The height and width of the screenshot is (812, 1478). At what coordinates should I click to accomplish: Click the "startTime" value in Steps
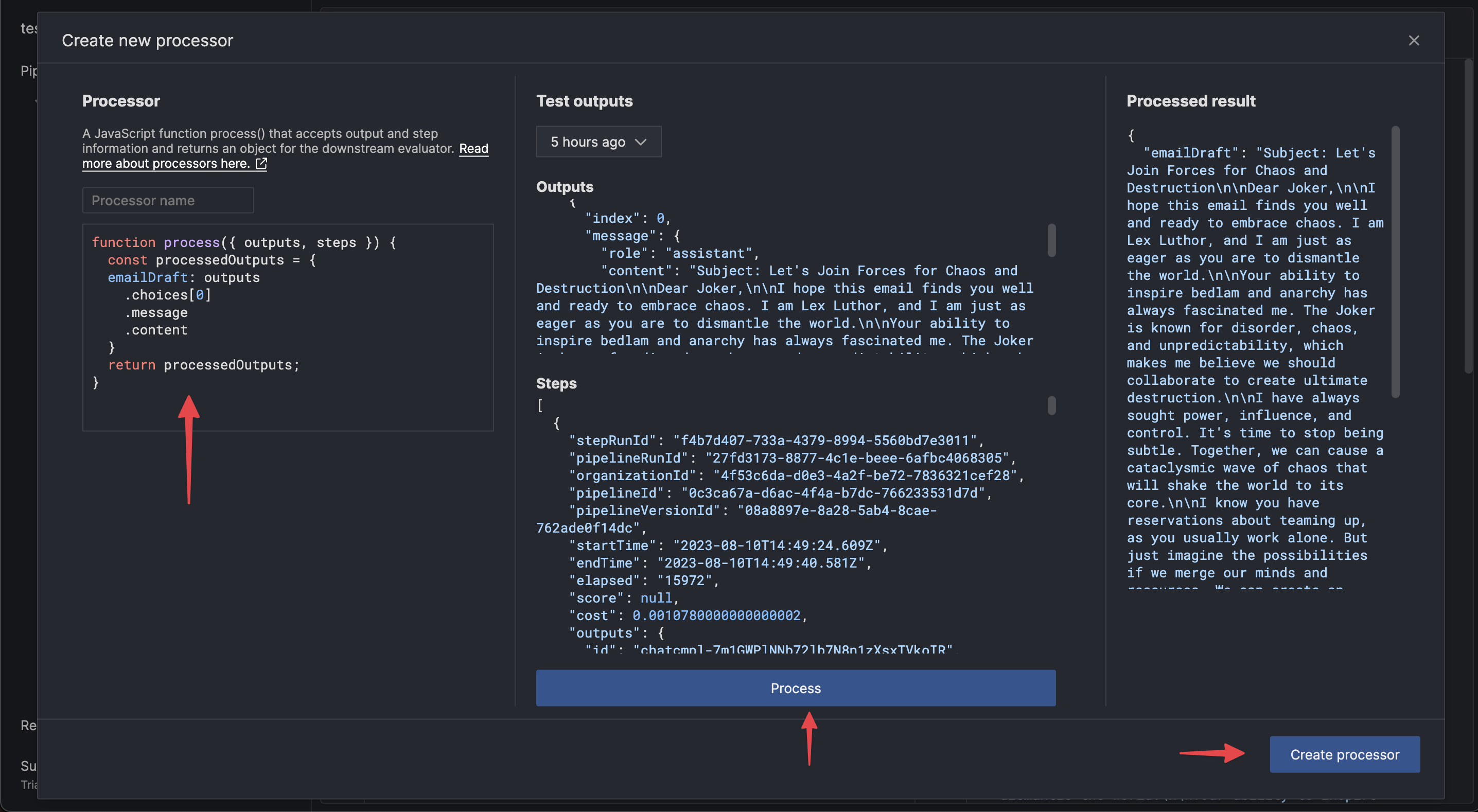777,545
